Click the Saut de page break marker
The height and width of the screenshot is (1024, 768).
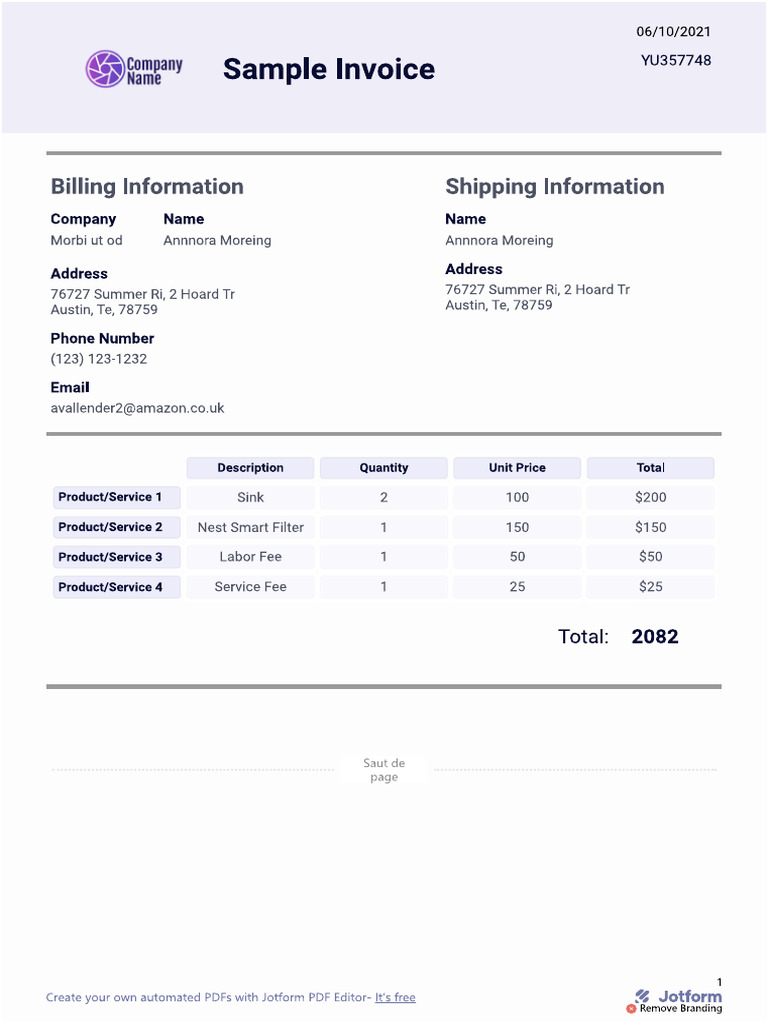click(384, 770)
